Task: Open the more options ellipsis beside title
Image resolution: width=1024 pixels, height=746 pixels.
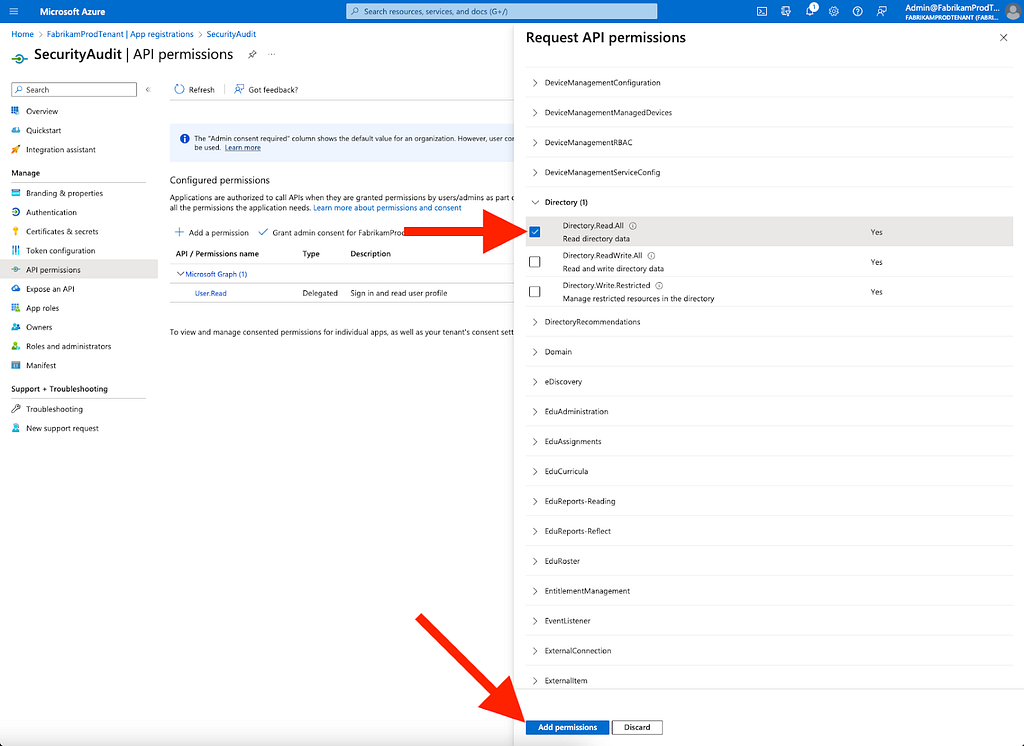Action: pos(272,55)
